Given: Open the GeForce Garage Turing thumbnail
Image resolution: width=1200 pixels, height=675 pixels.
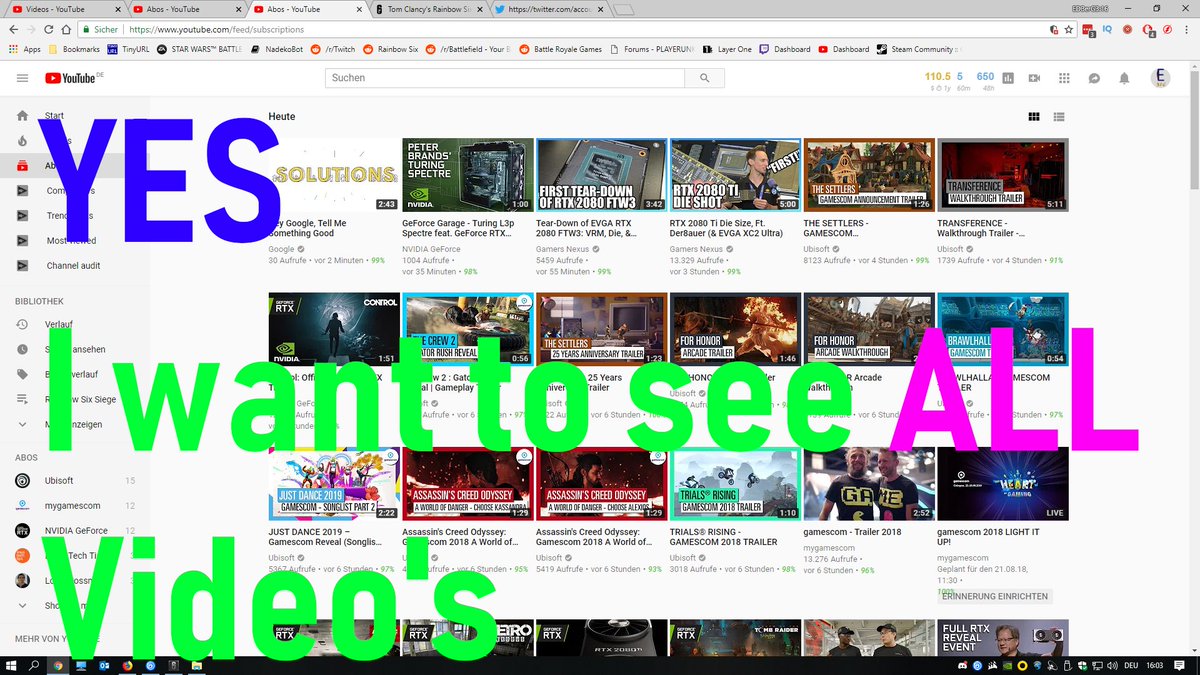Looking at the screenshot, I should coord(467,175).
